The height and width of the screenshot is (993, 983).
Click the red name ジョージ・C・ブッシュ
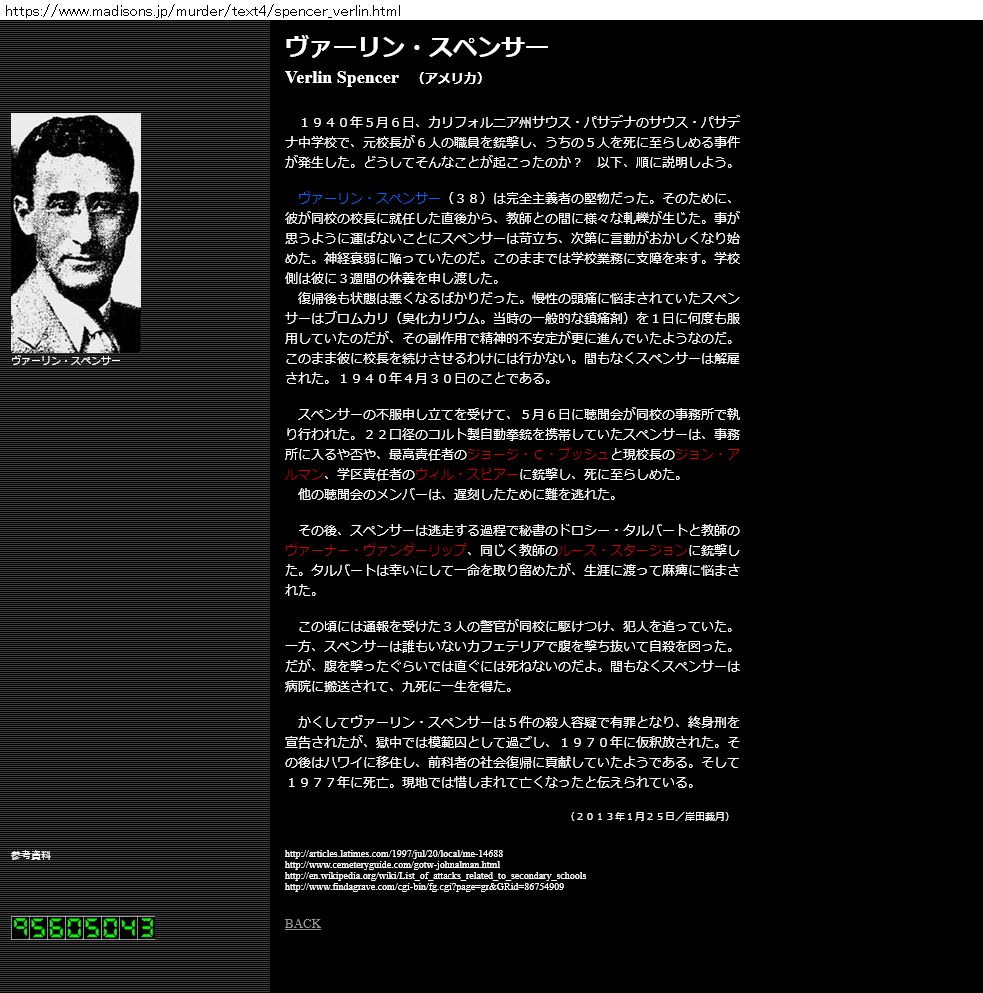click(x=538, y=455)
